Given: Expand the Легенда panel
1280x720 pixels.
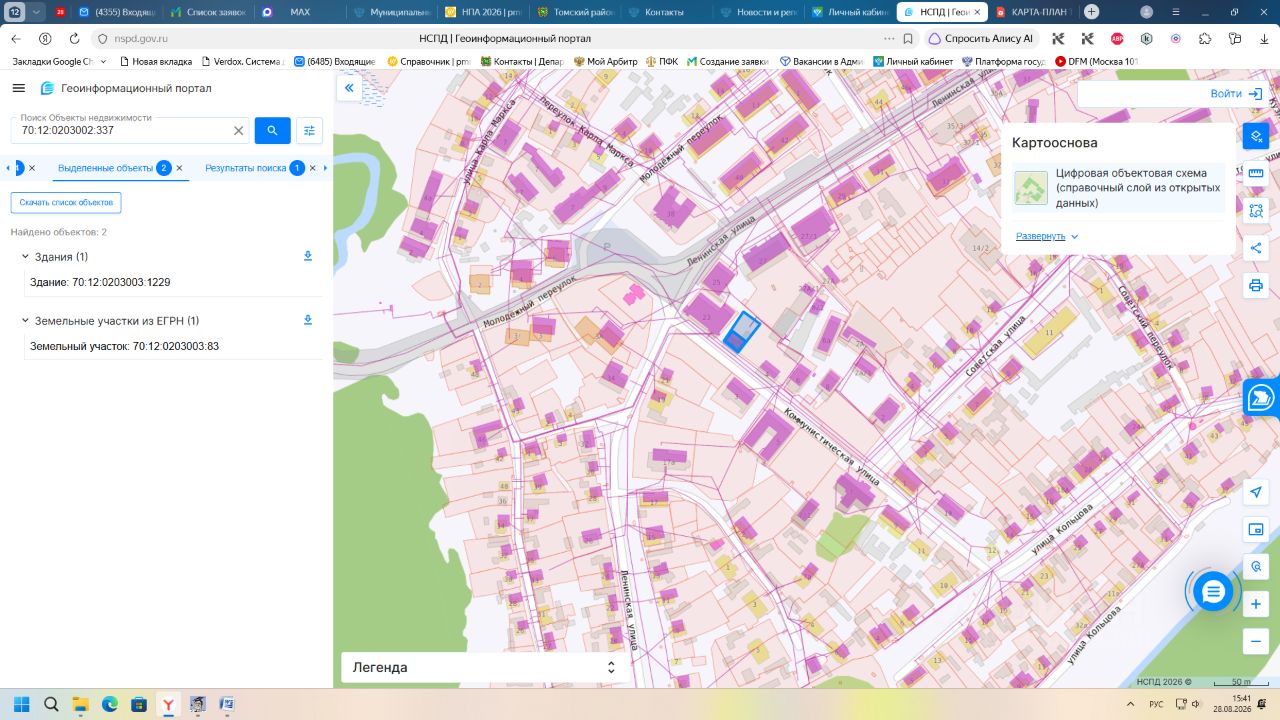Looking at the screenshot, I should tap(486, 667).
